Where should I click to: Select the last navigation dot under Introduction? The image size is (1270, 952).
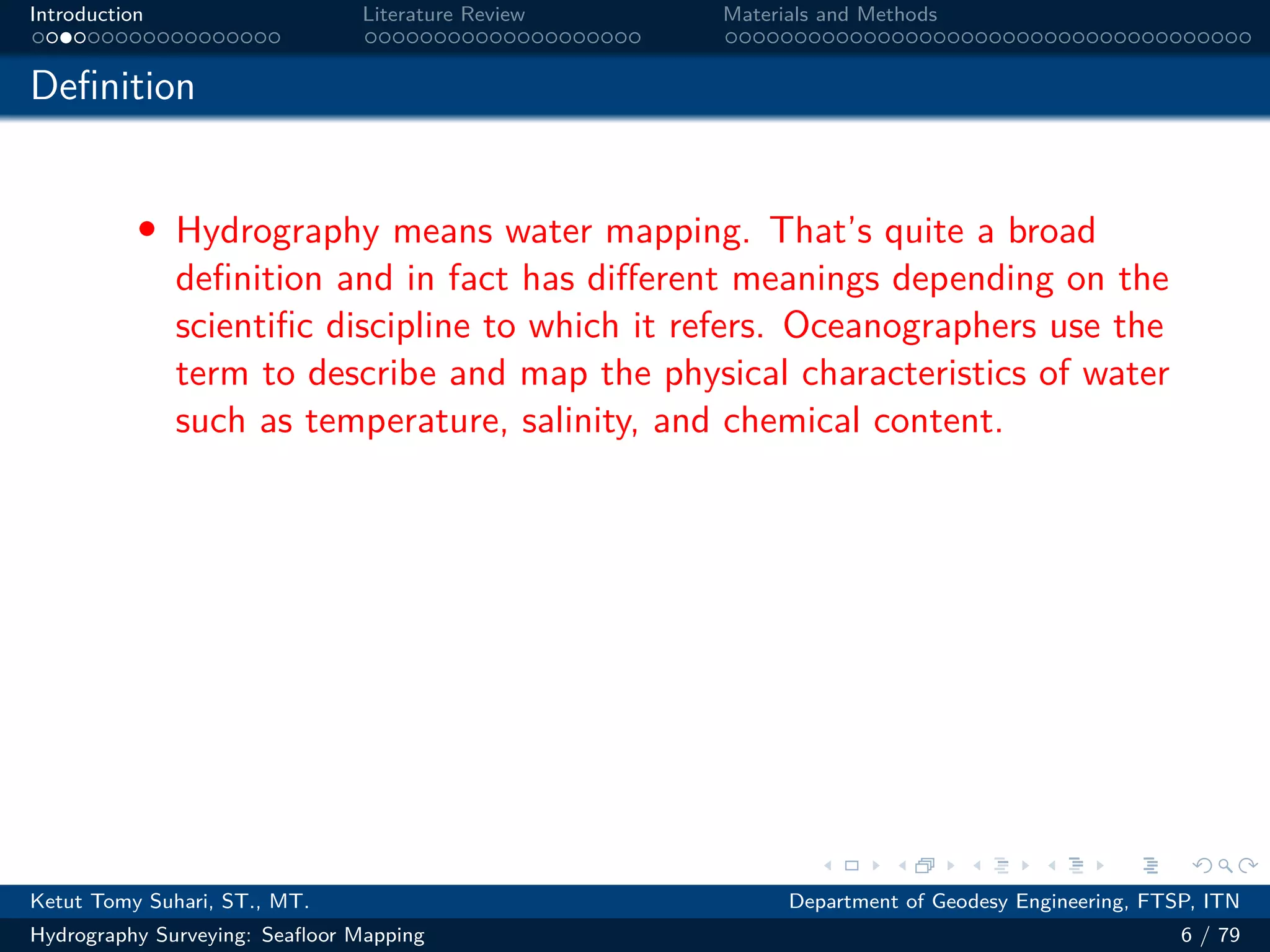(x=274, y=38)
